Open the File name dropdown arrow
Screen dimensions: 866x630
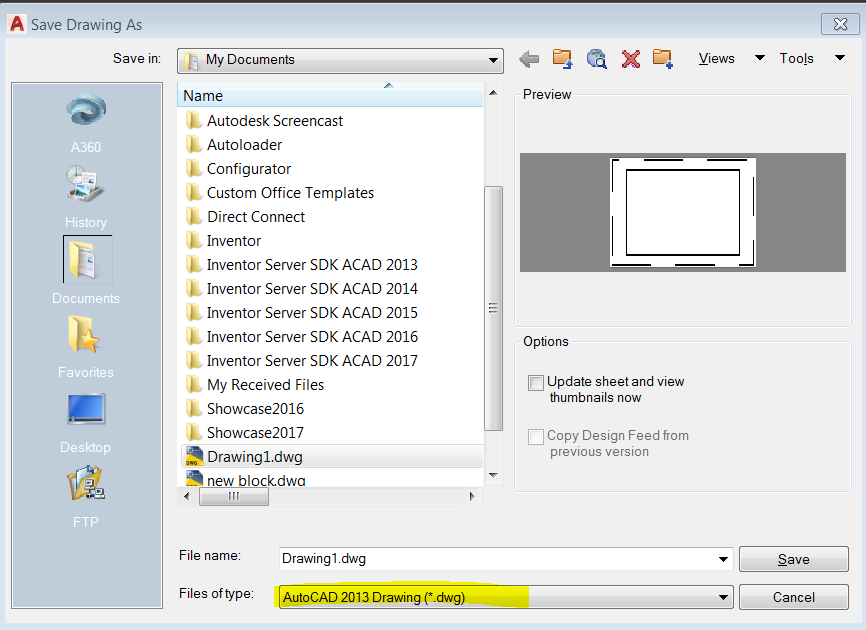coord(723,559)
